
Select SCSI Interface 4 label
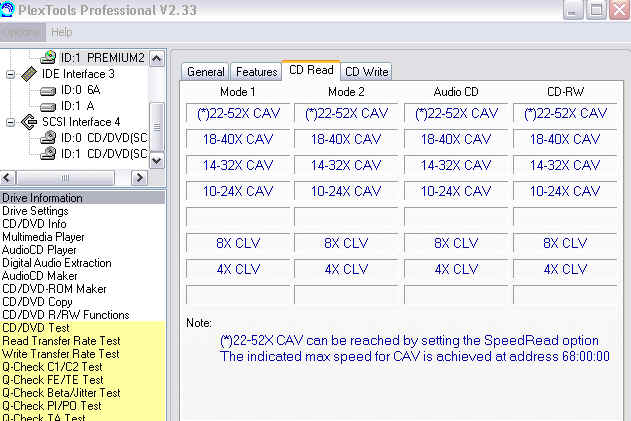[81, 122]
